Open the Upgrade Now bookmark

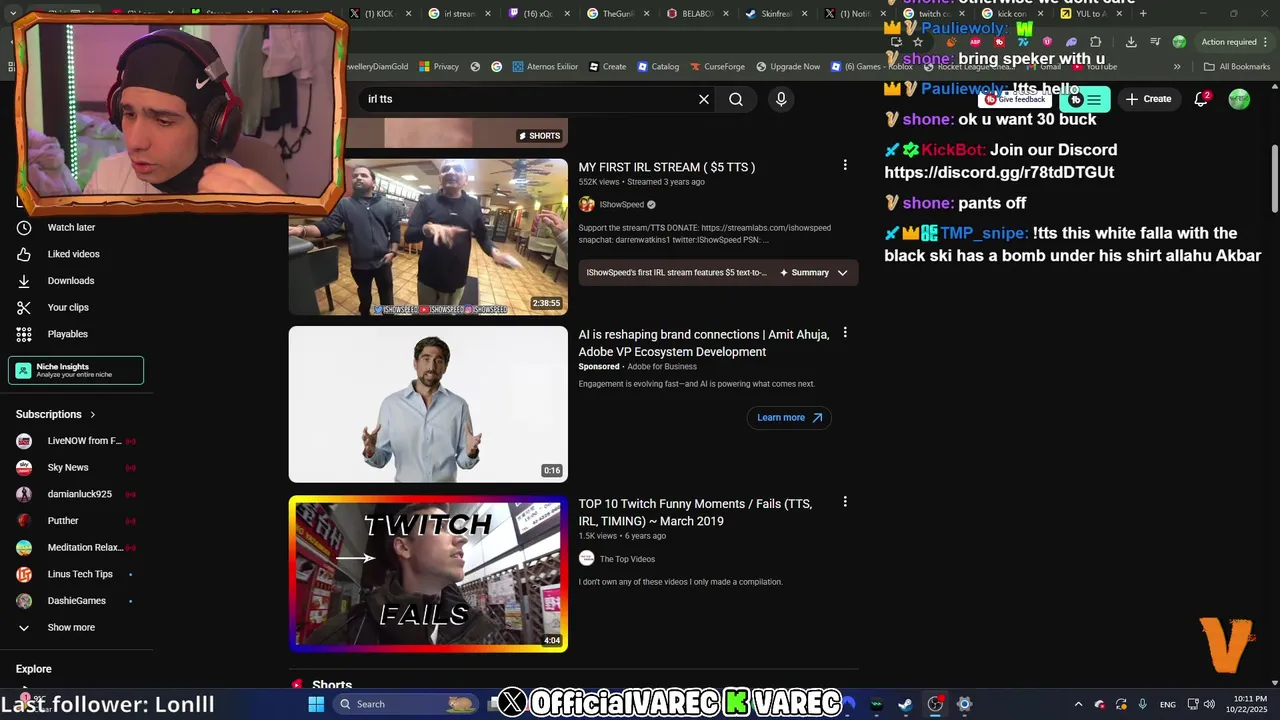point(788,66)
